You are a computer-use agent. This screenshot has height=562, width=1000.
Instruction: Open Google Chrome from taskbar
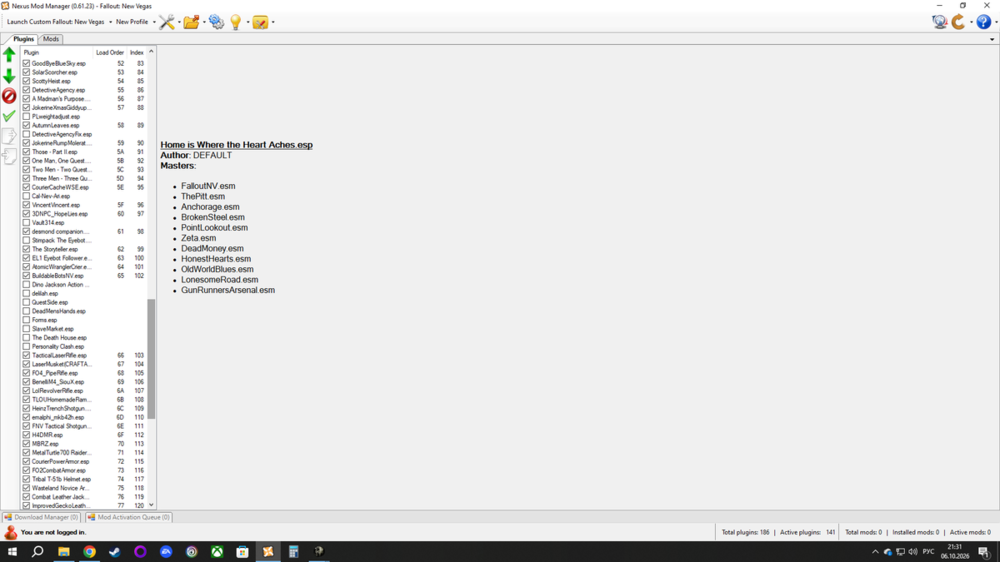[x=89, y=552]
